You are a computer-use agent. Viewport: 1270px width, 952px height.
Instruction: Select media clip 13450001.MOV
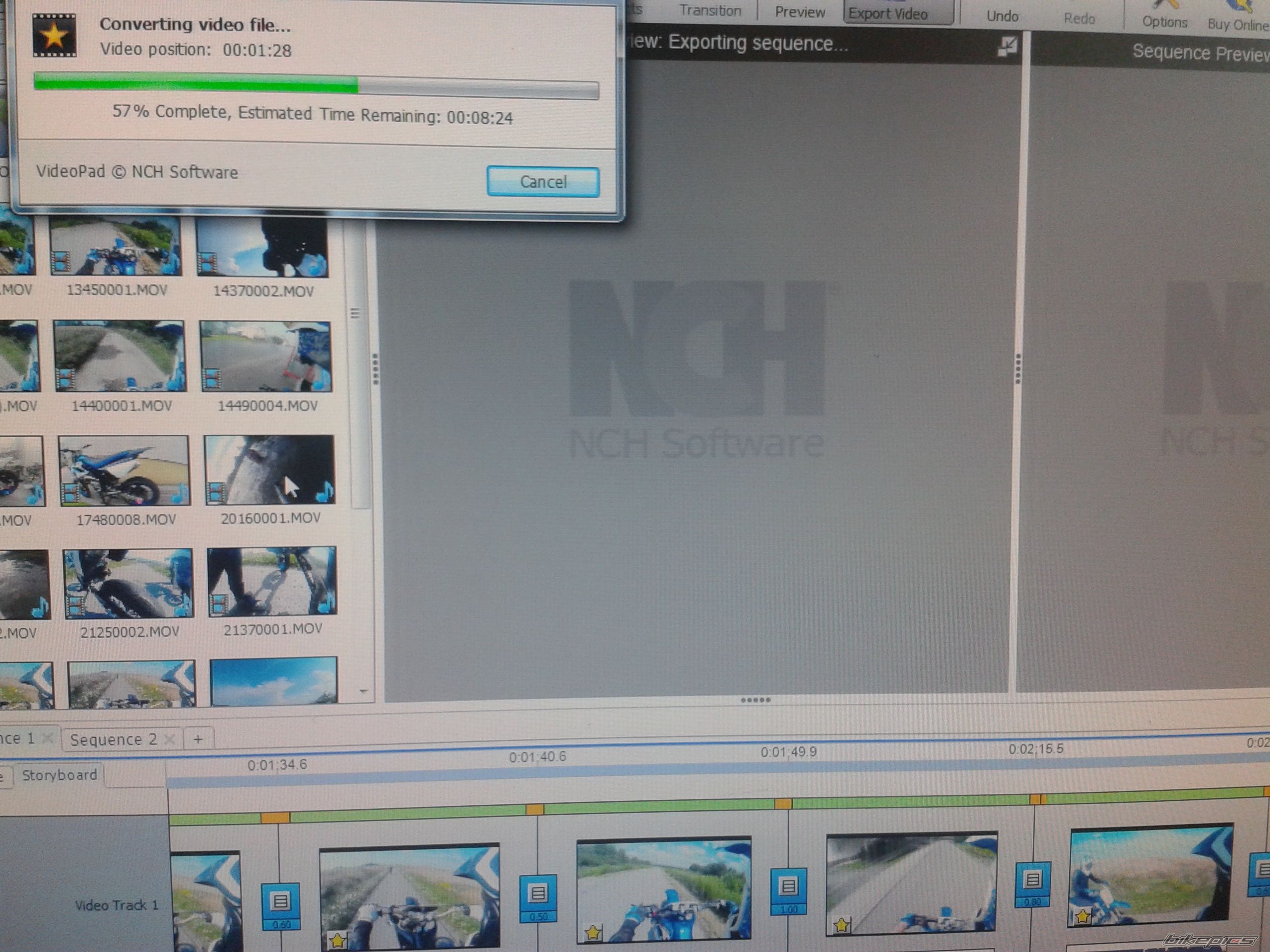click(x=116, y=256)
